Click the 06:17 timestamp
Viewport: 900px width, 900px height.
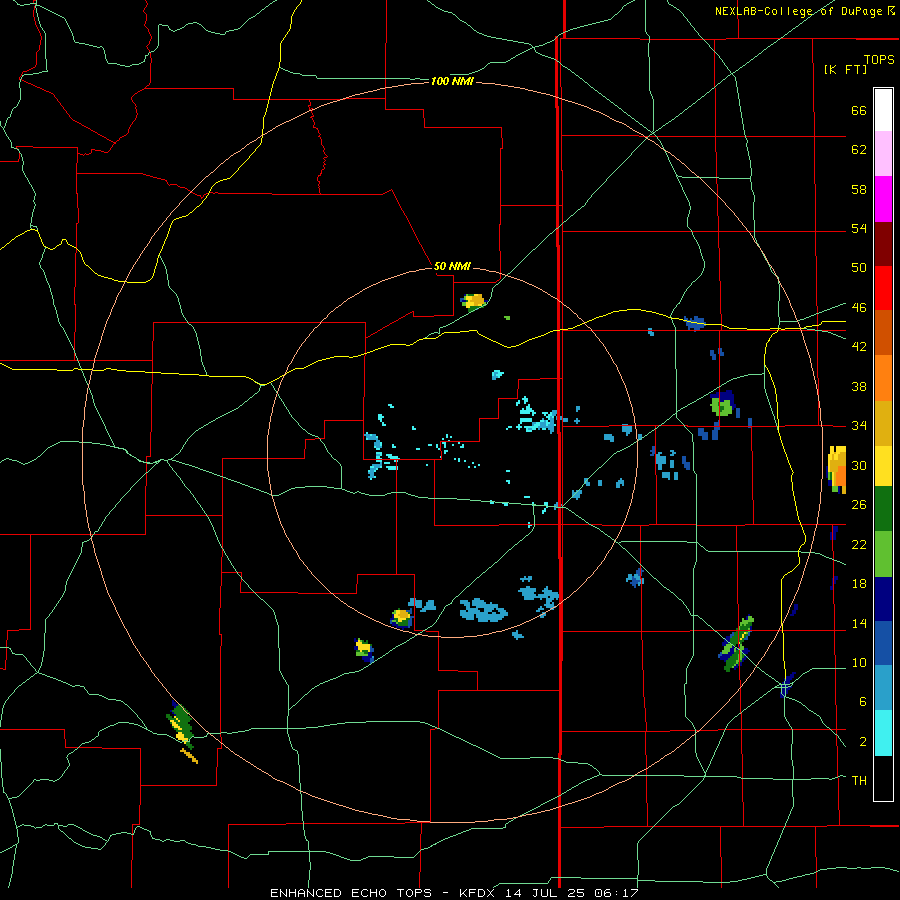[x=617, y=893]
